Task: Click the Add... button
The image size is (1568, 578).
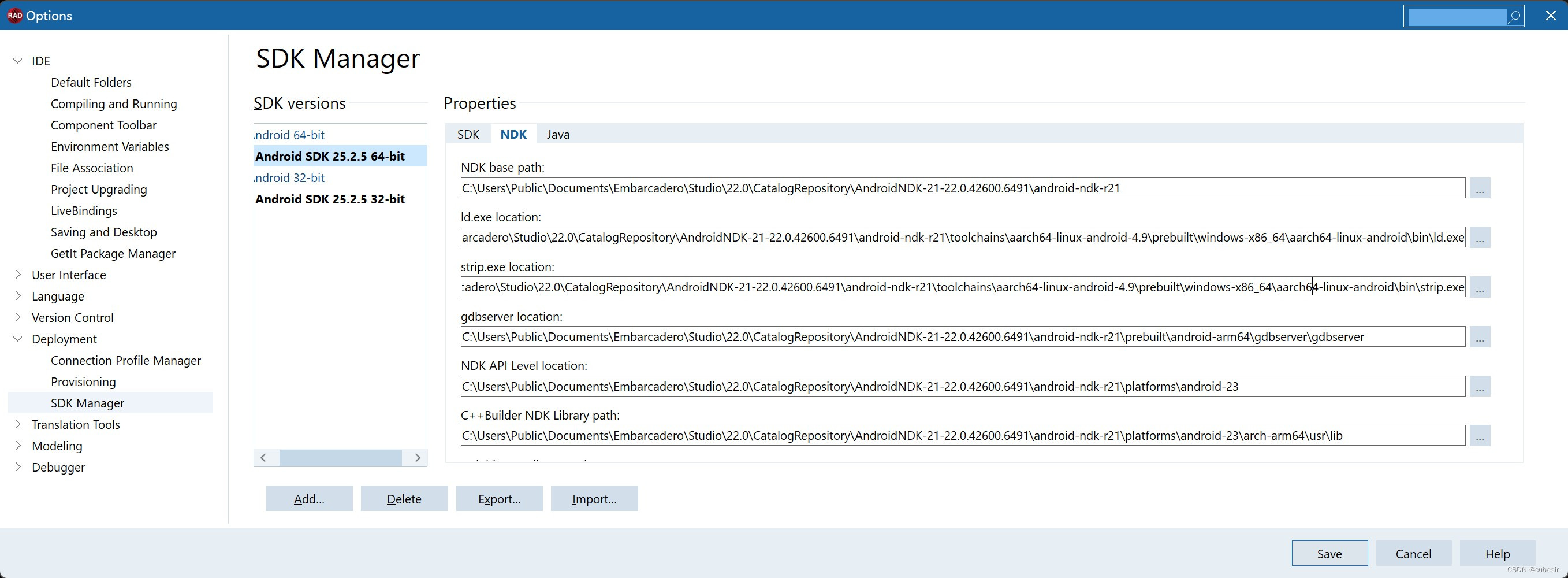Action: [309, 498]
